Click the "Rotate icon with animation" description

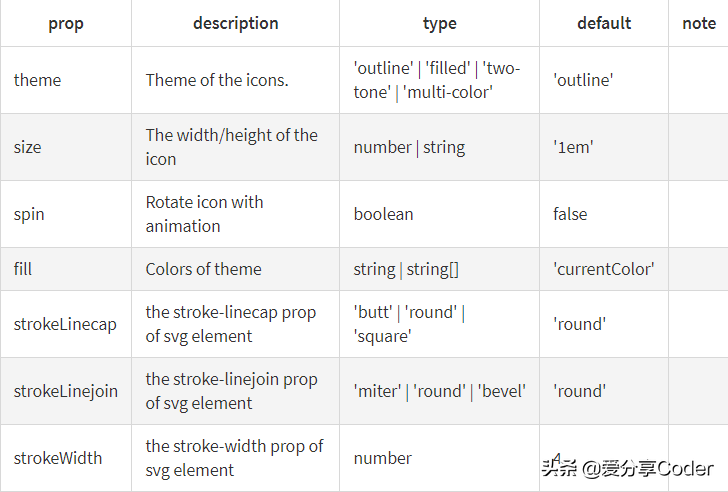coord(205,214)
